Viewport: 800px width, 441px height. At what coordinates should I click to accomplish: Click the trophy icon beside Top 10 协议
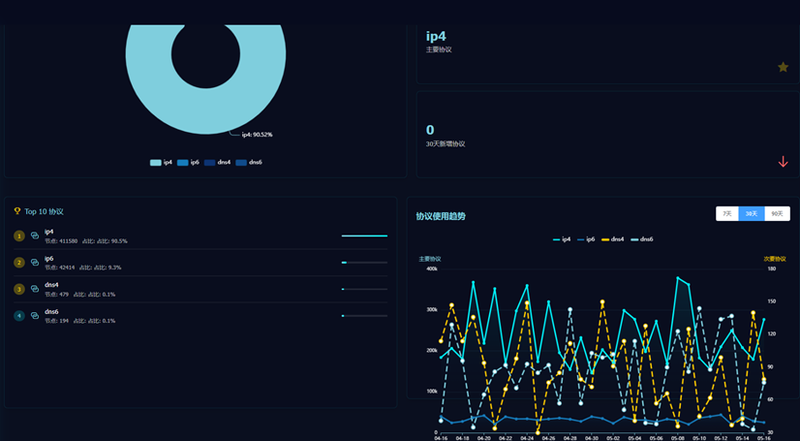tap(17, 211)
